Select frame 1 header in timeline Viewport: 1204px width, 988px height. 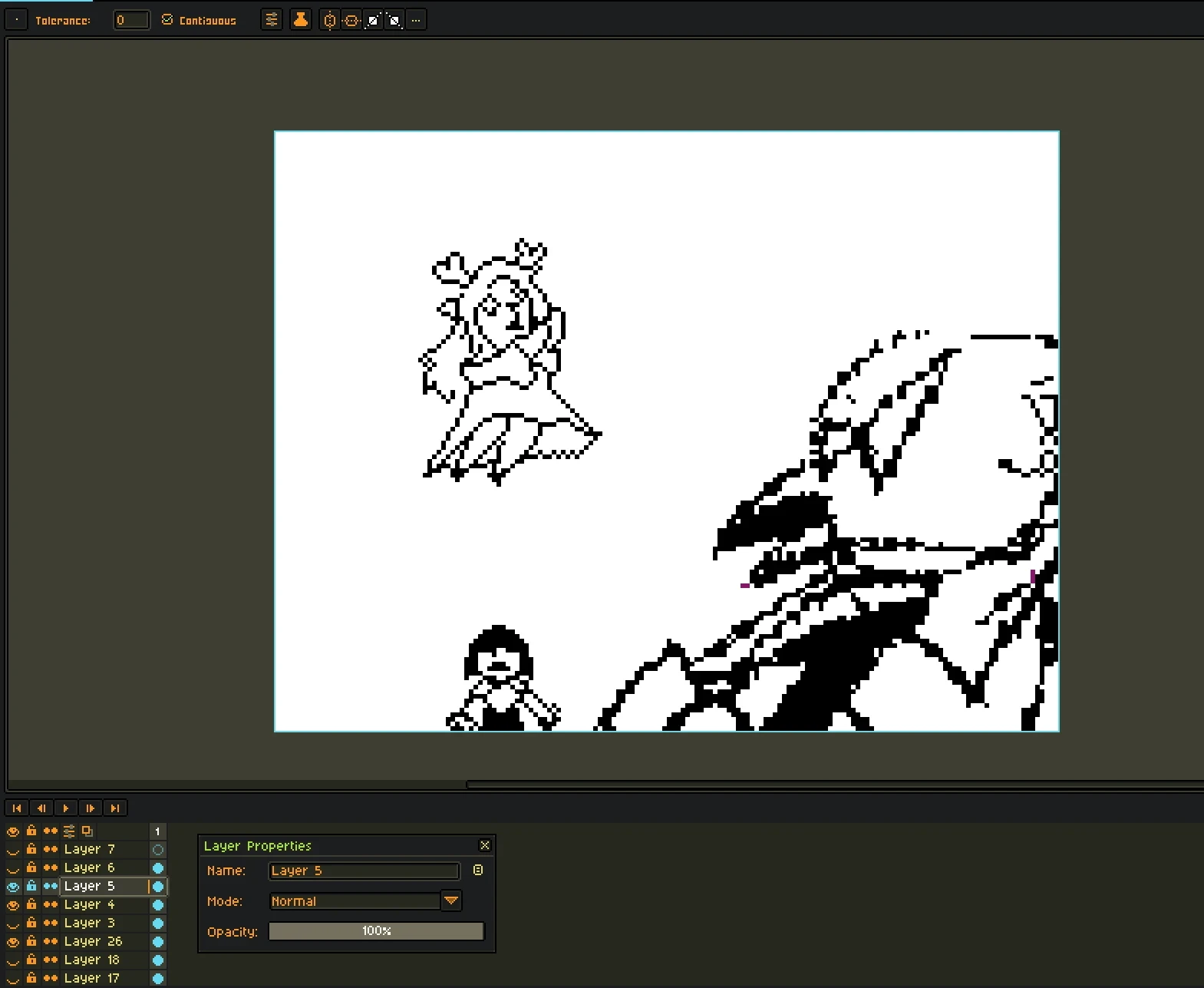pos(158,831)
